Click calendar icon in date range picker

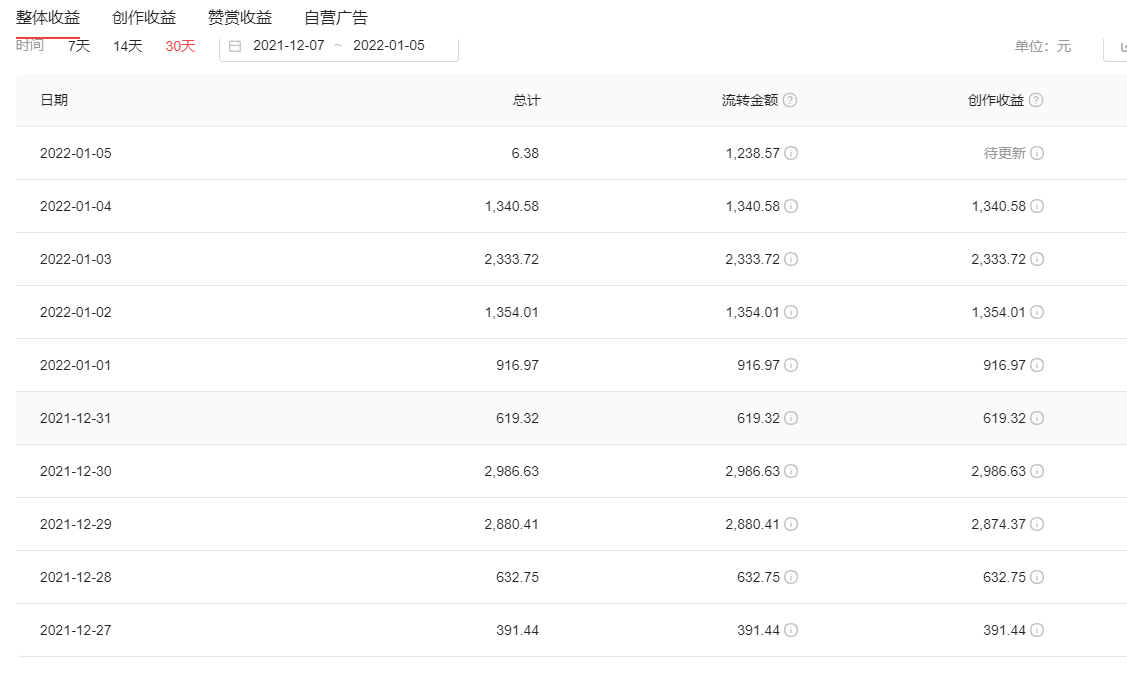click(235, 46)
